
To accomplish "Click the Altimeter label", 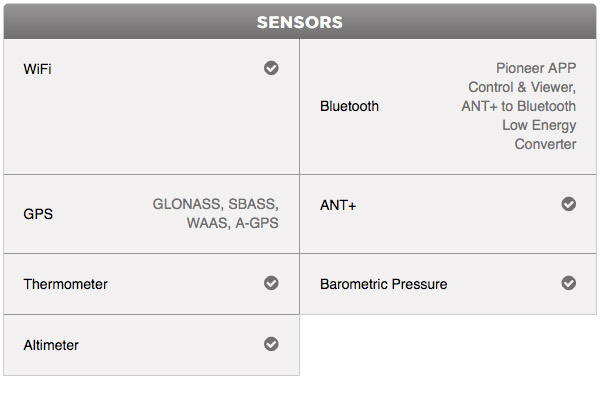I will [51, 345].
